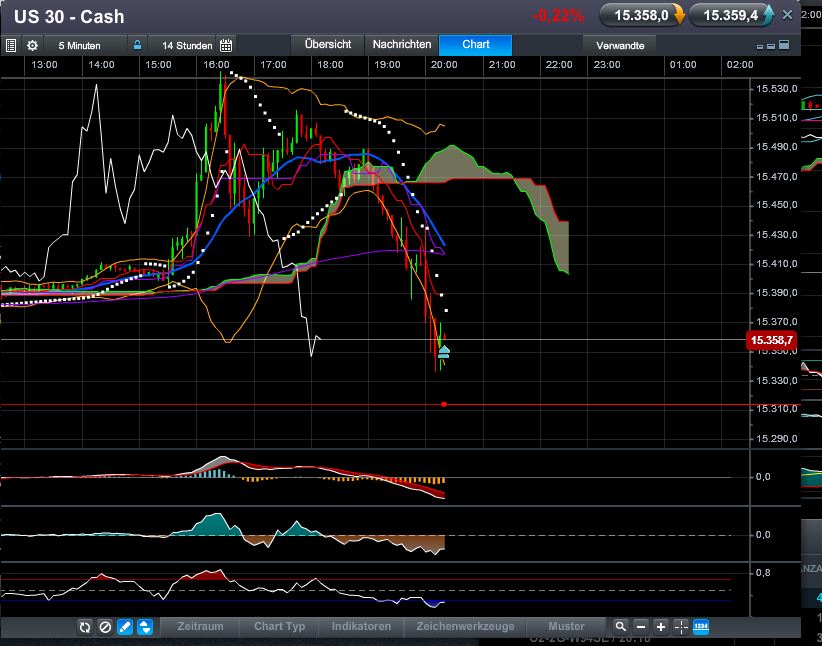Click the clear drawings circle-slash icon
This screenshot has height=646, width=822.
click(105, 627)
